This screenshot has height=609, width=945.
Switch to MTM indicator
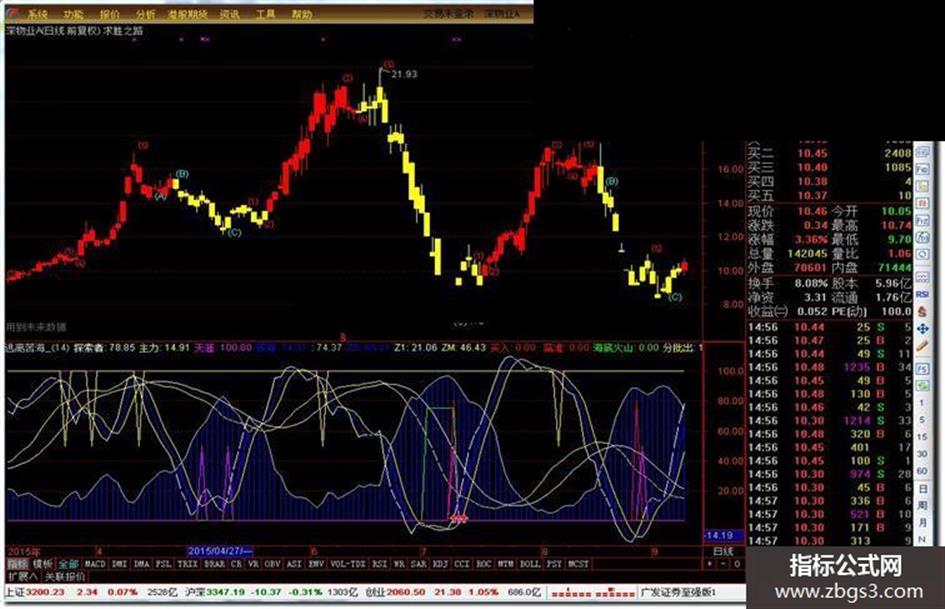(506, 564)
